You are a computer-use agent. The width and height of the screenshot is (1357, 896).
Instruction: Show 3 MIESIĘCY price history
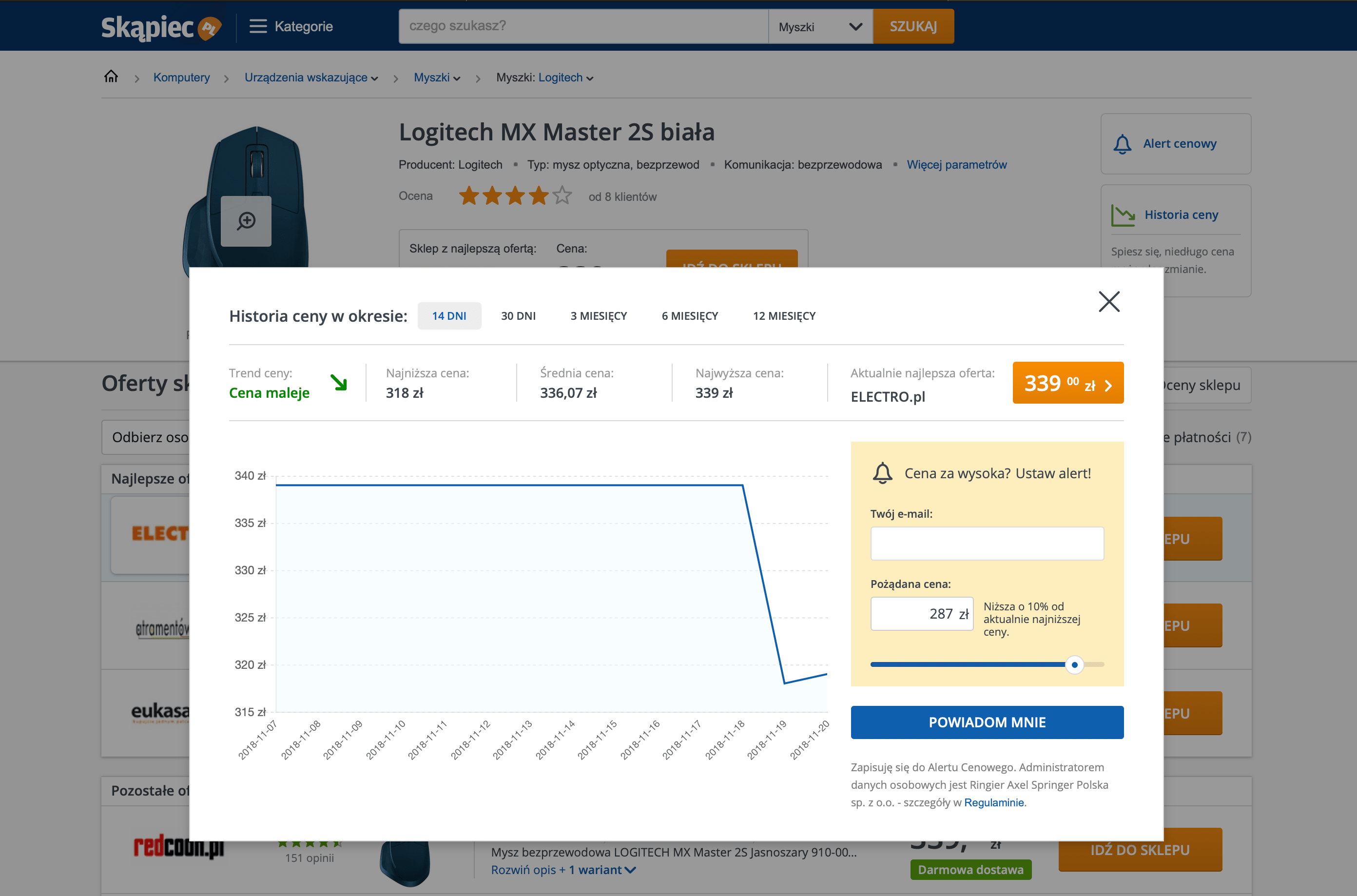coord(598,315)
